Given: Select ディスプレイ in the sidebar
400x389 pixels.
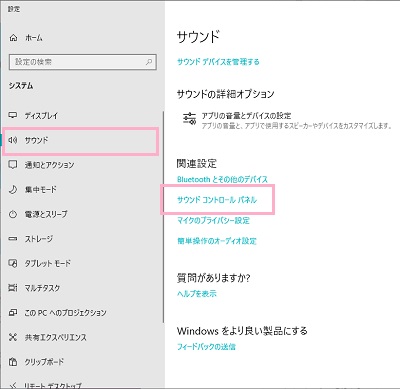Looking at the screenshot, I should pos(41,116).
